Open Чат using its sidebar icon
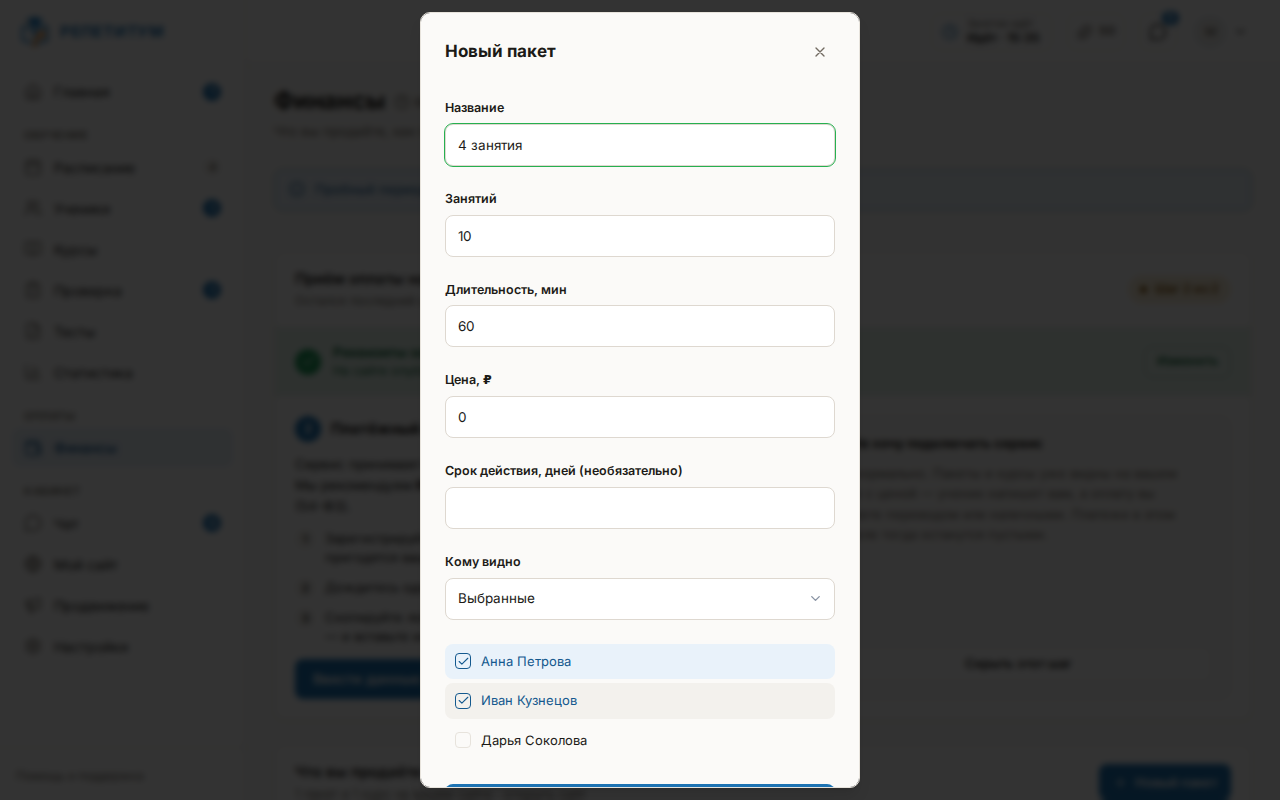The image size is (1280, 800). tap(33, 523)
